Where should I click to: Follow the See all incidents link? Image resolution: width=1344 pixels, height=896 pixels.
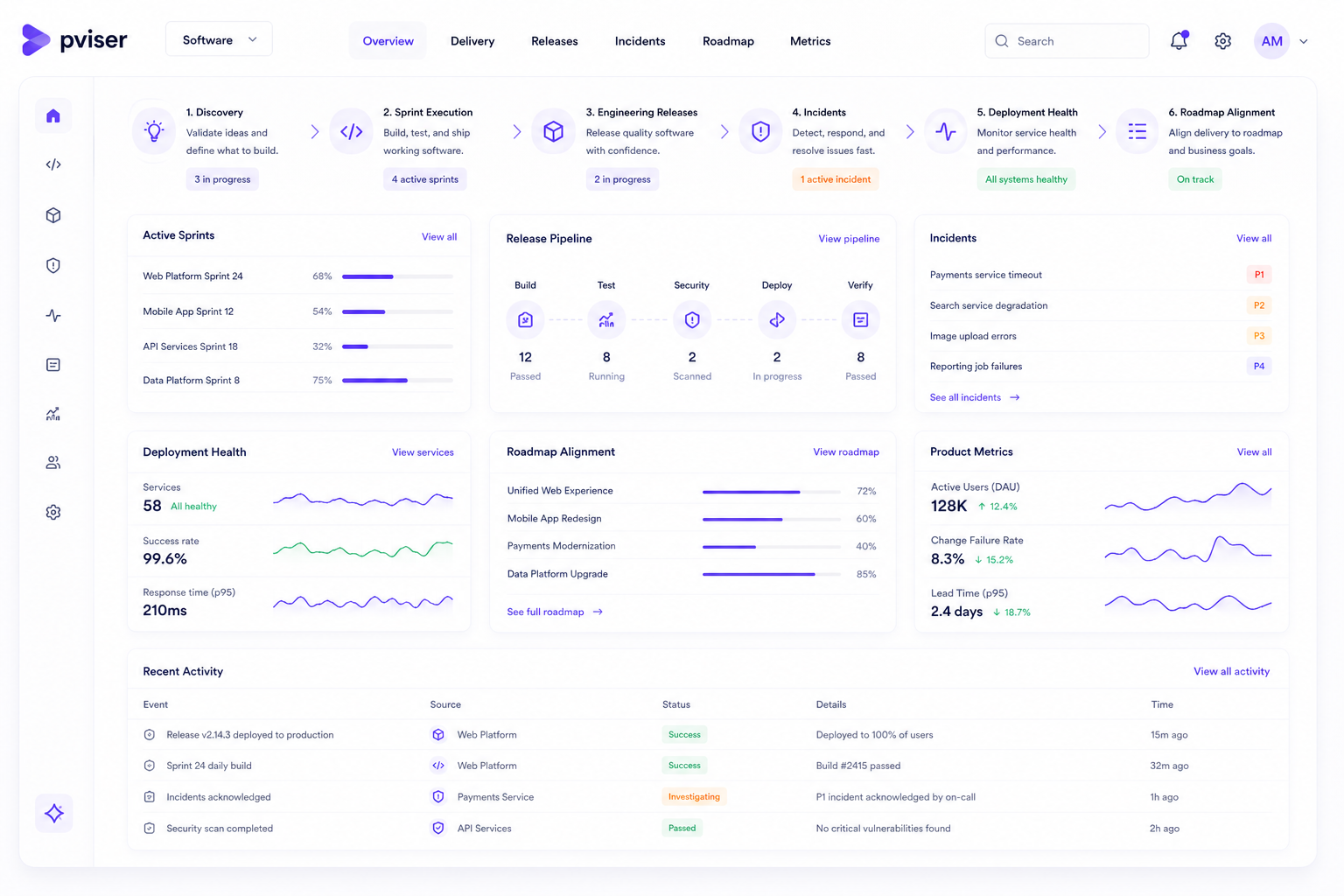click(x=975, y=397)
